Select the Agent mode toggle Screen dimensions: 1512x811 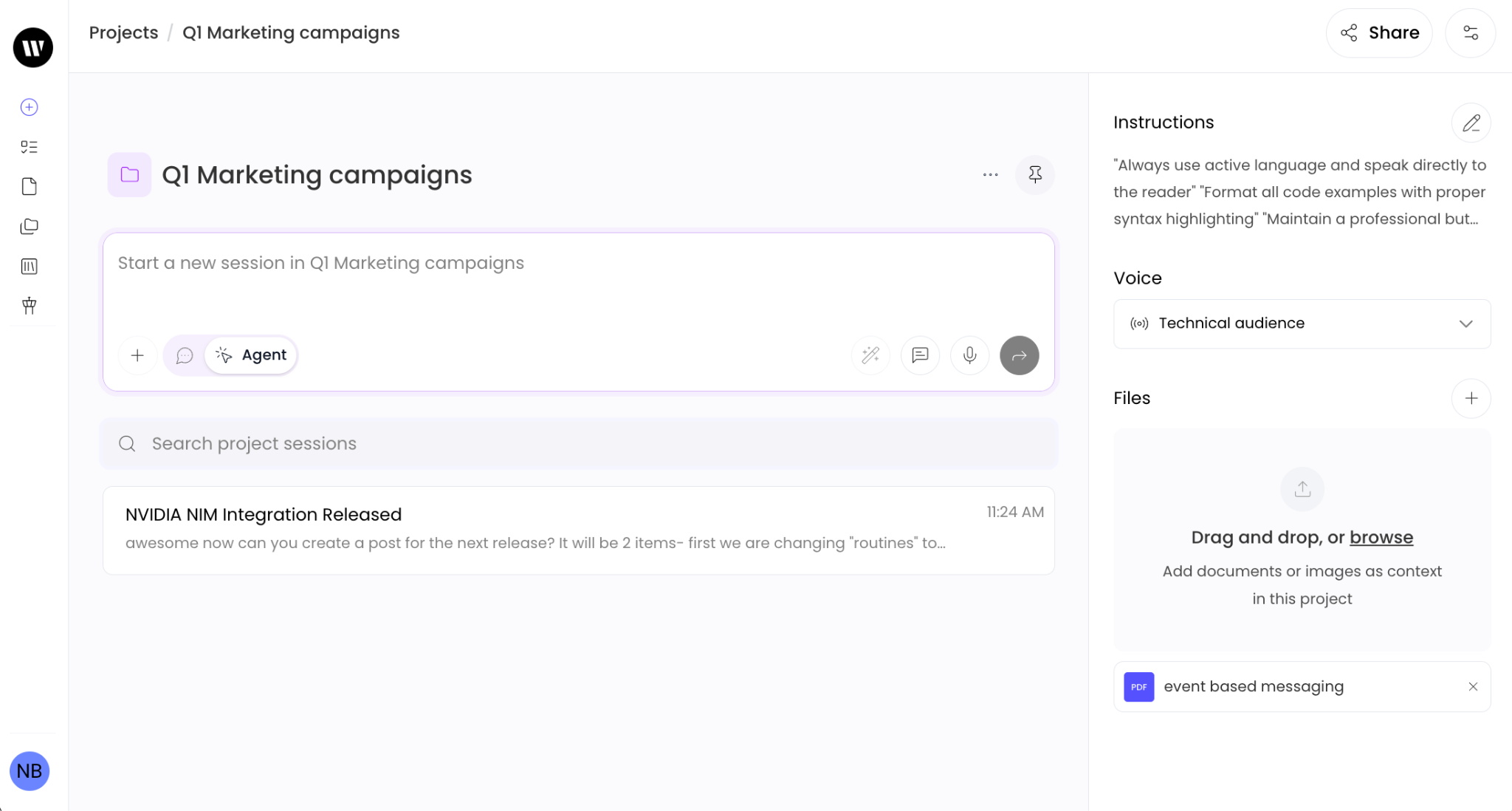[251, 355]
